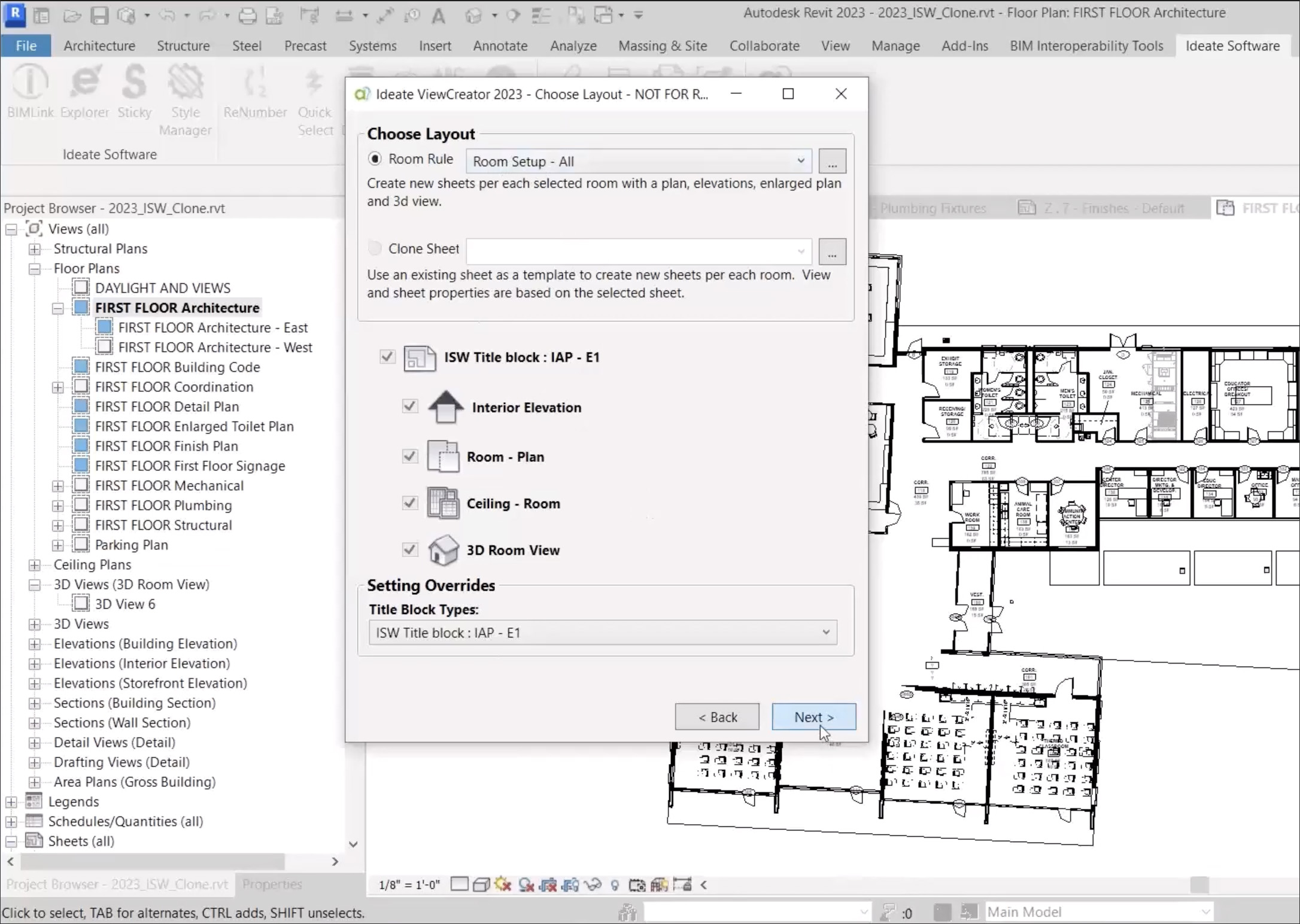The width and height of the screenshot is (1300, 924).
Task: Click Crop View icon in view control bar
Action: click(x=548, y=885)
